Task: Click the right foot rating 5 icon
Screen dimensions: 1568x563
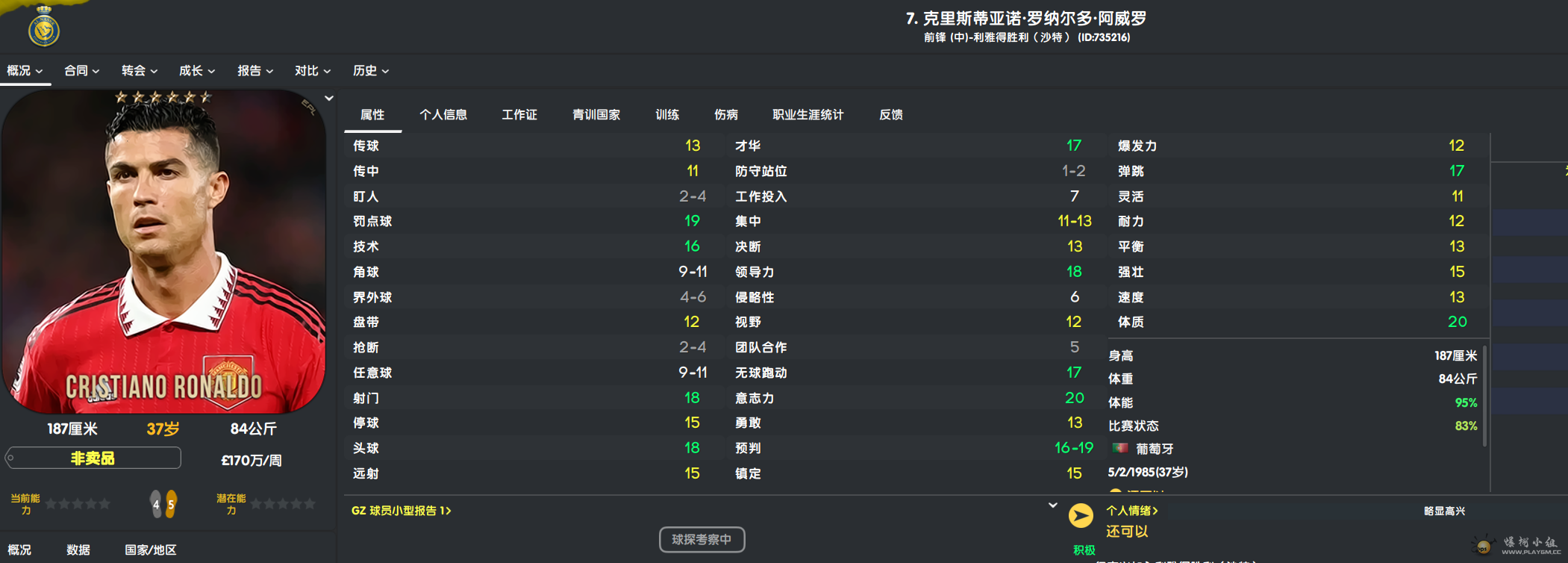Action: (x=171, y=505)
